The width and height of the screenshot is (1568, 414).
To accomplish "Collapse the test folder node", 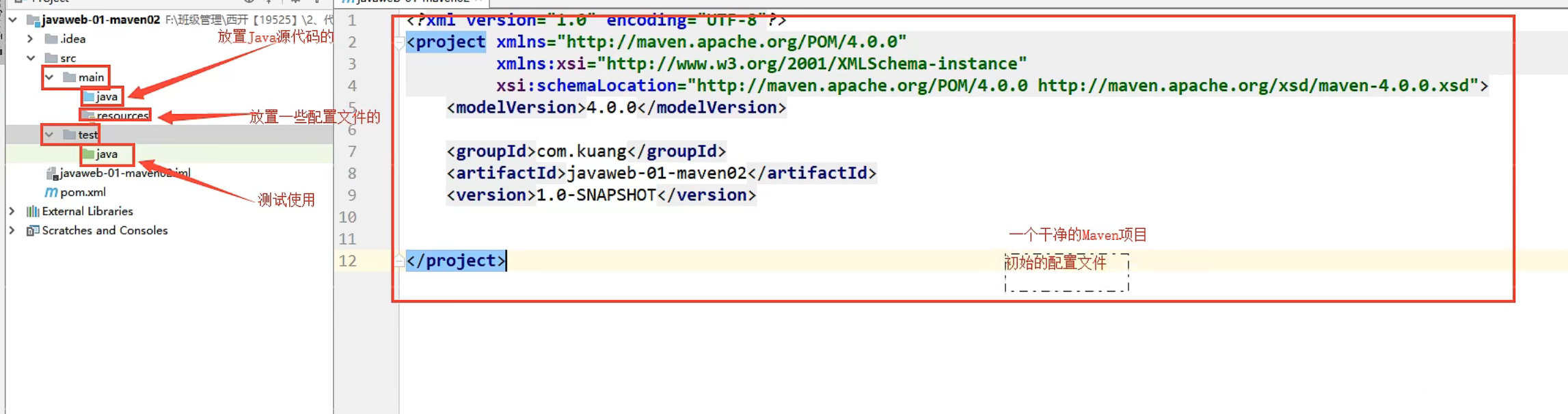I will [x=49, y=135].
